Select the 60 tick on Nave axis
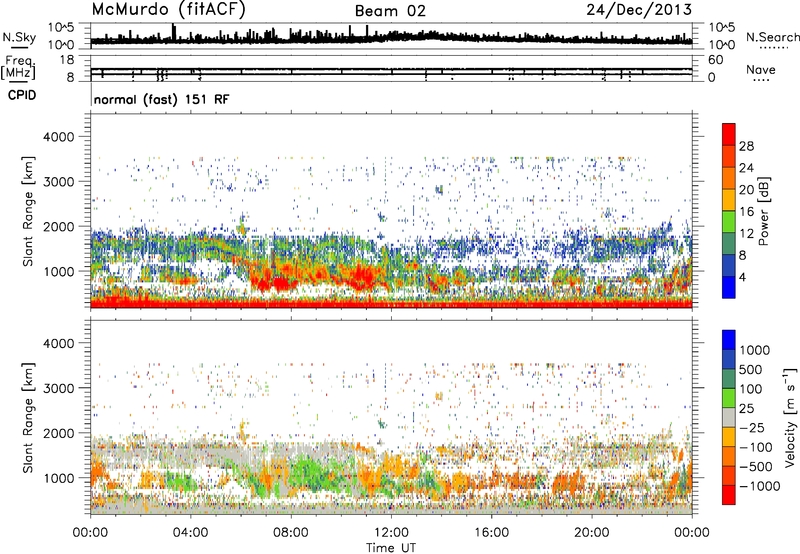The width and height of the screenshot is (800, 554). click(716, 60)
